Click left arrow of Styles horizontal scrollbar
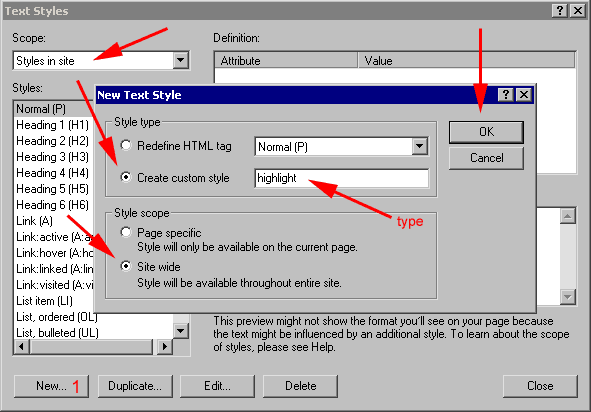 pyautogui.click(x=21, y=346)
